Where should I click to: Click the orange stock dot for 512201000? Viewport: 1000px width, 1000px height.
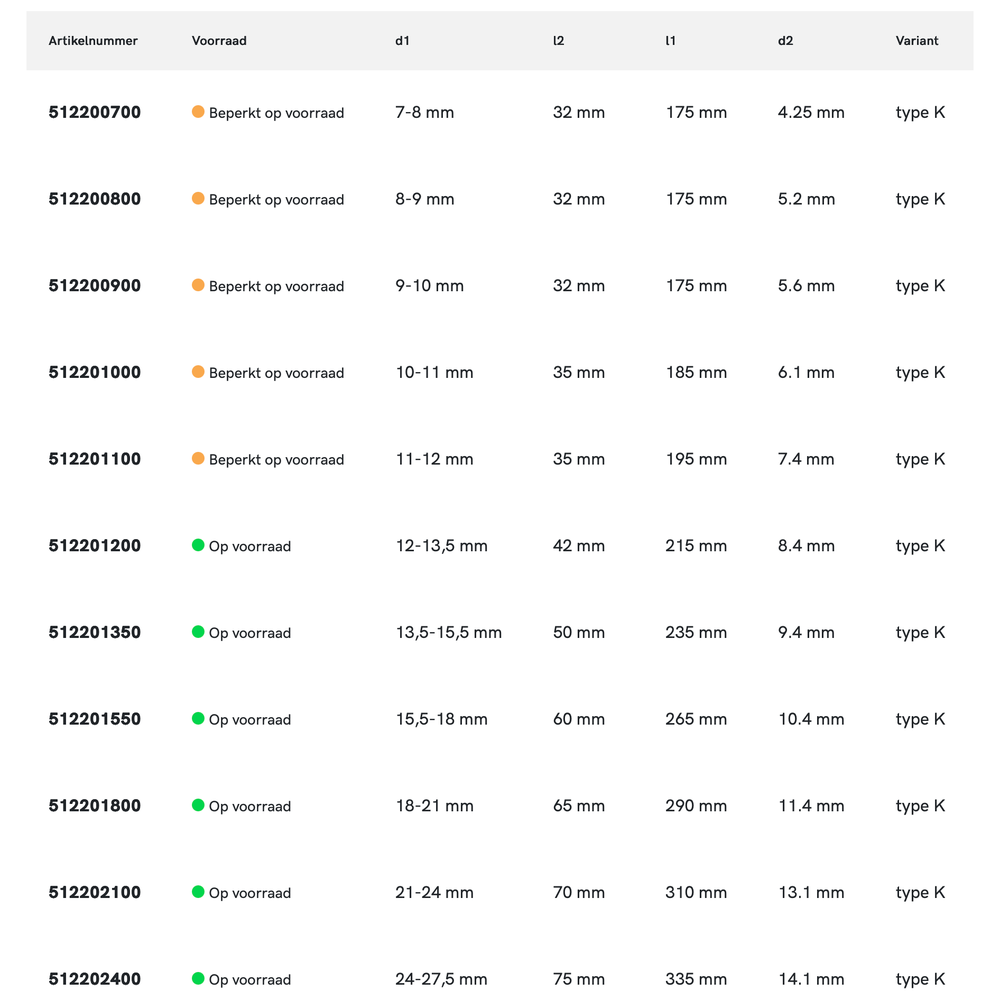click(198, 372)
